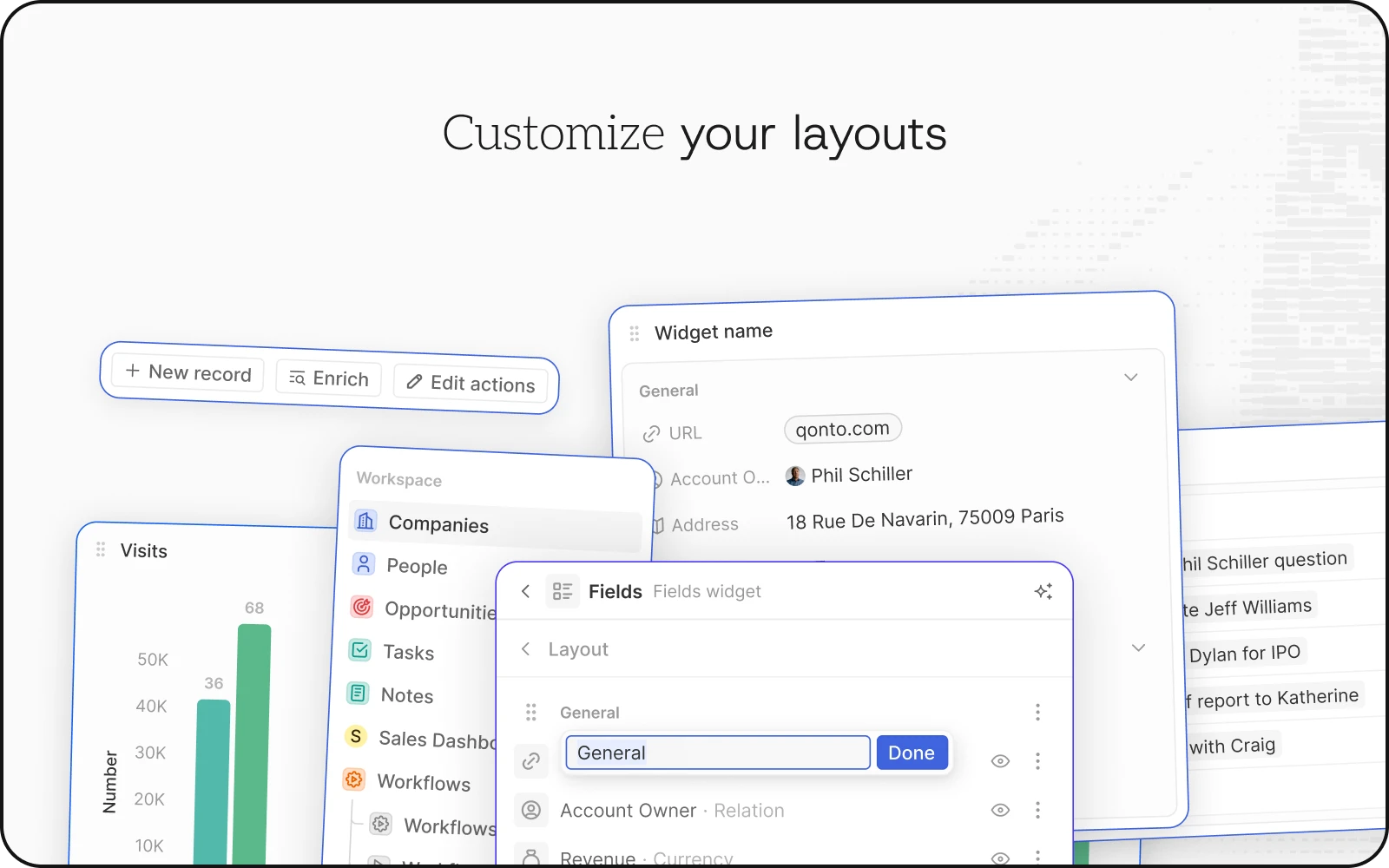Click the 'Address' field label
This screenshot has height=868, width=1389.
[705, 524]
